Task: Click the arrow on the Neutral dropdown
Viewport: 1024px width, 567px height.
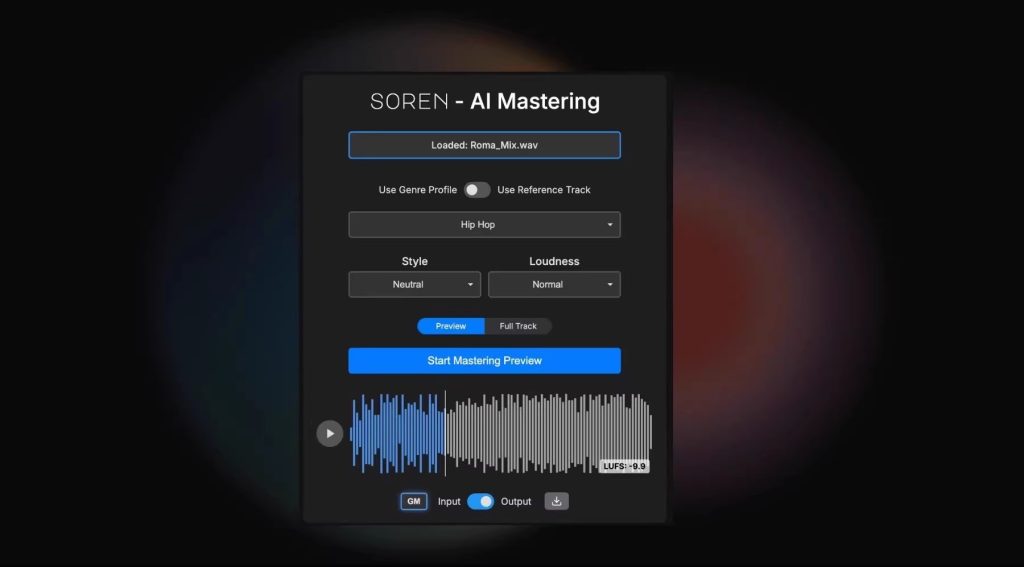Action: click(x=470, y=285)
